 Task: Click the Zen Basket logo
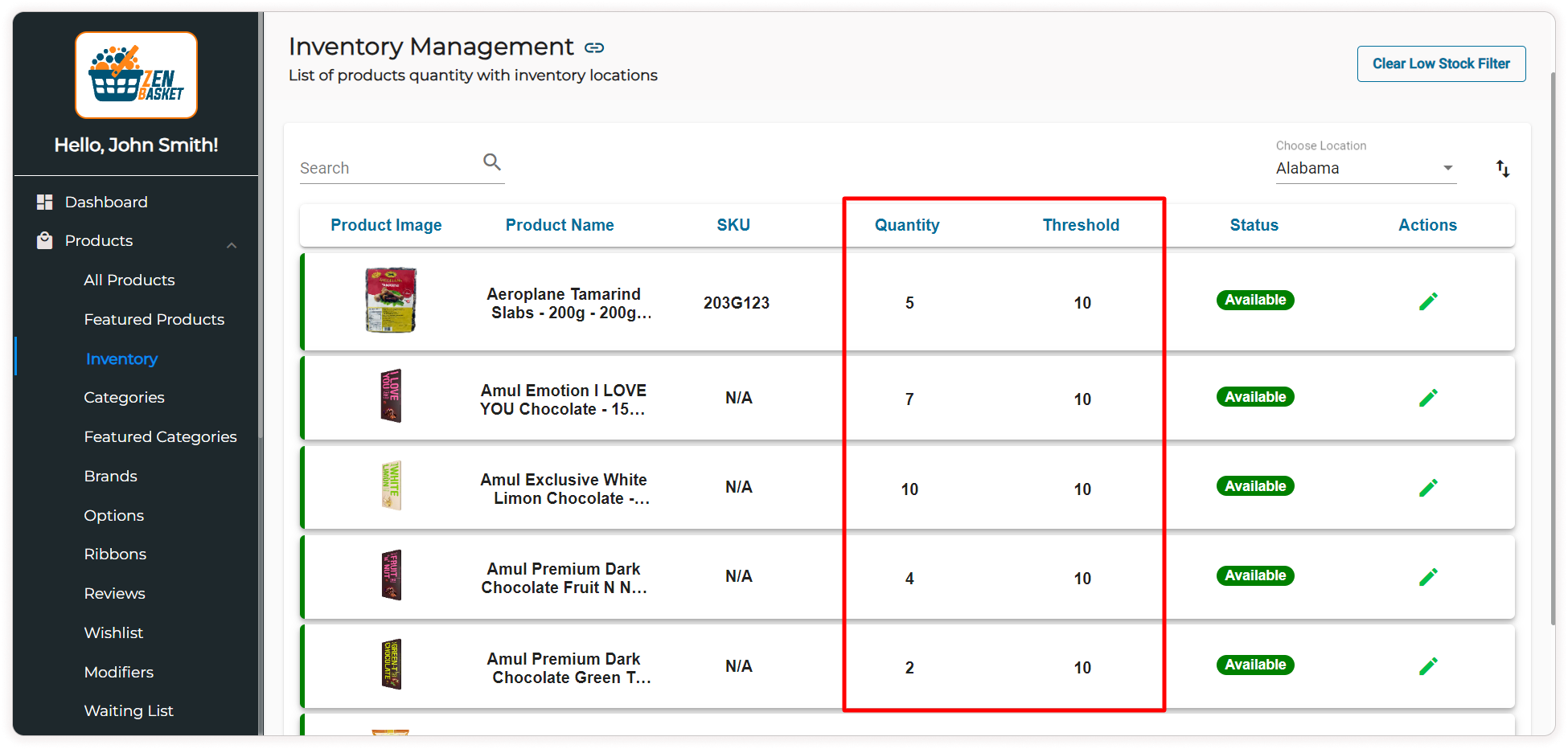coord(136,75)
